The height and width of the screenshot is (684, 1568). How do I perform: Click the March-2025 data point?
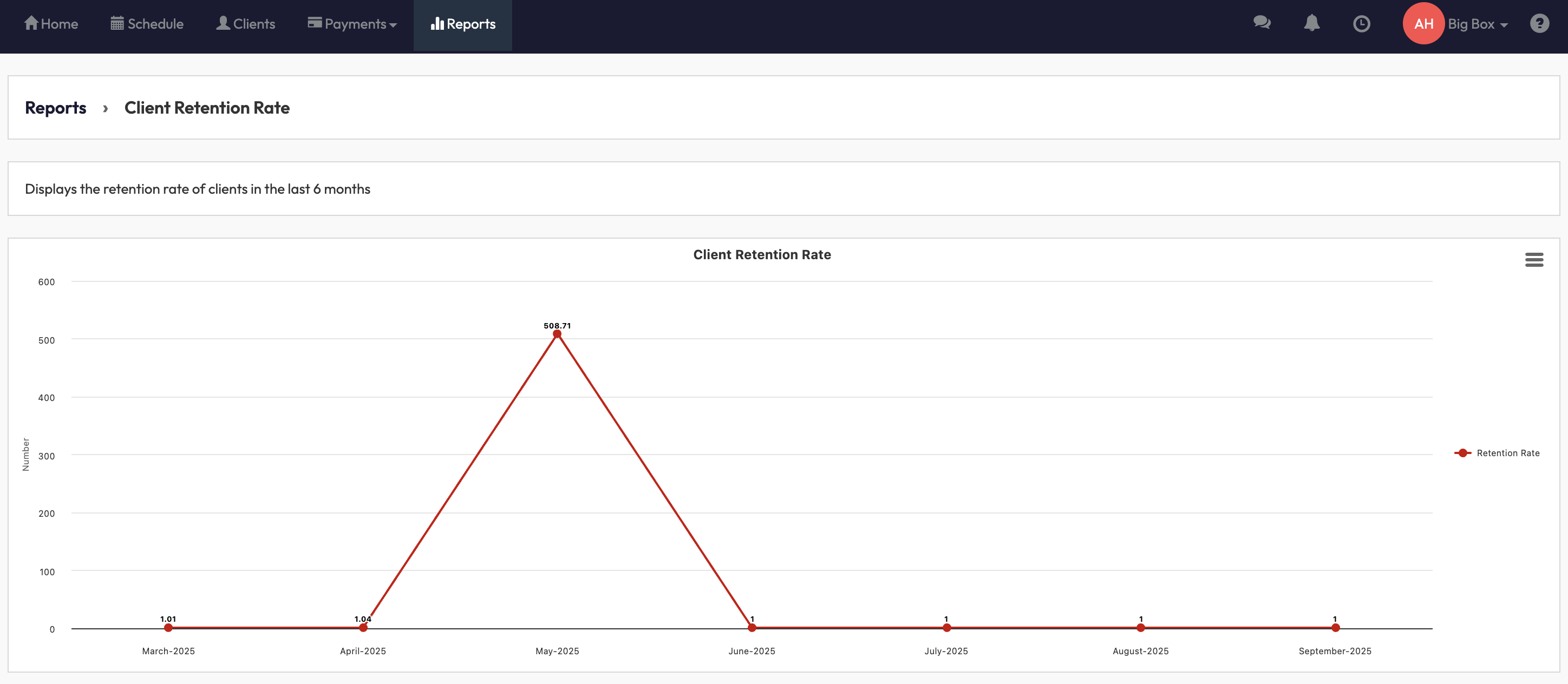(x=168, y=627)
